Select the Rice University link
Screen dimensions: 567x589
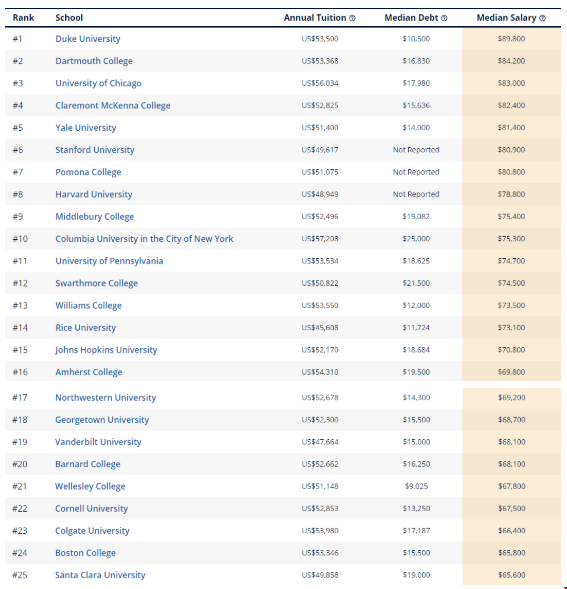(86, 327)
